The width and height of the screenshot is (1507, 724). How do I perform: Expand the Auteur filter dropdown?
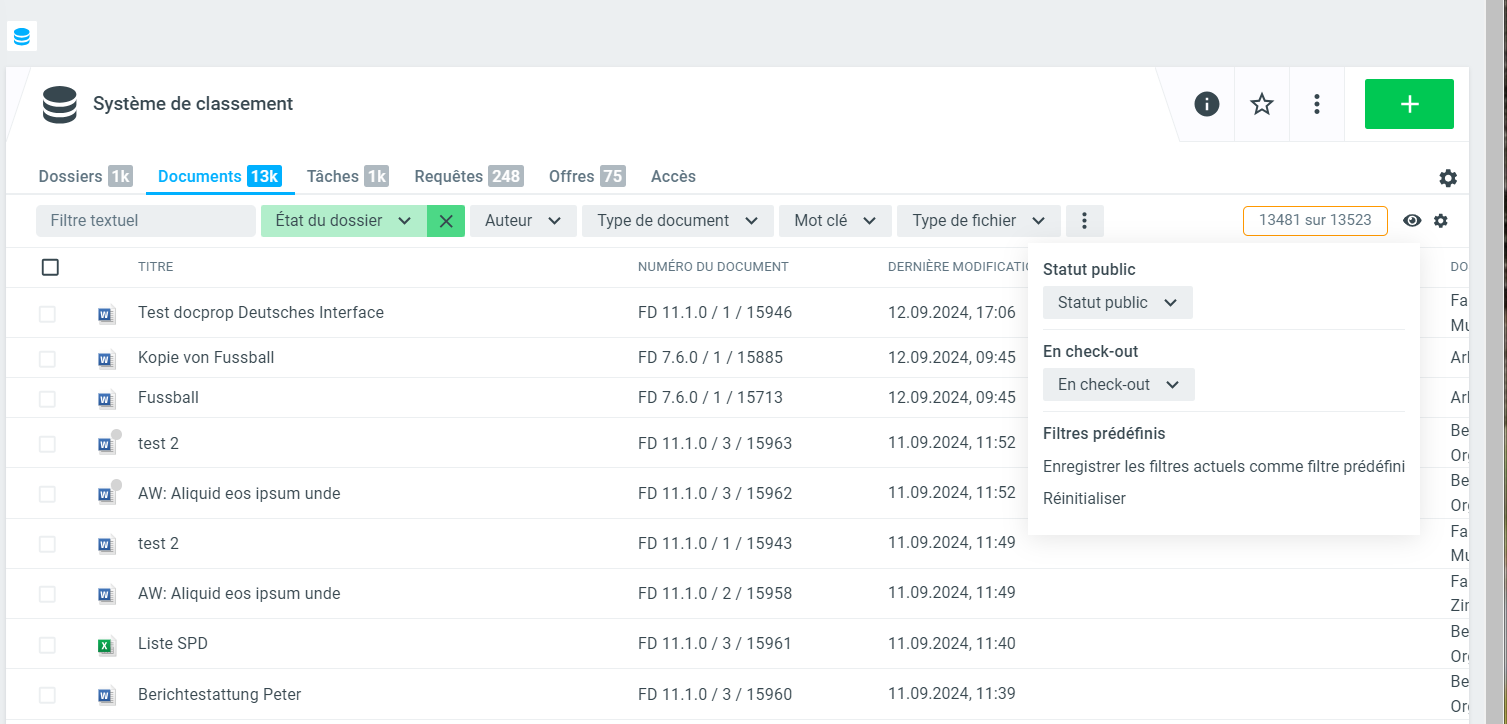pyautogui.click(x=523, y=221)
